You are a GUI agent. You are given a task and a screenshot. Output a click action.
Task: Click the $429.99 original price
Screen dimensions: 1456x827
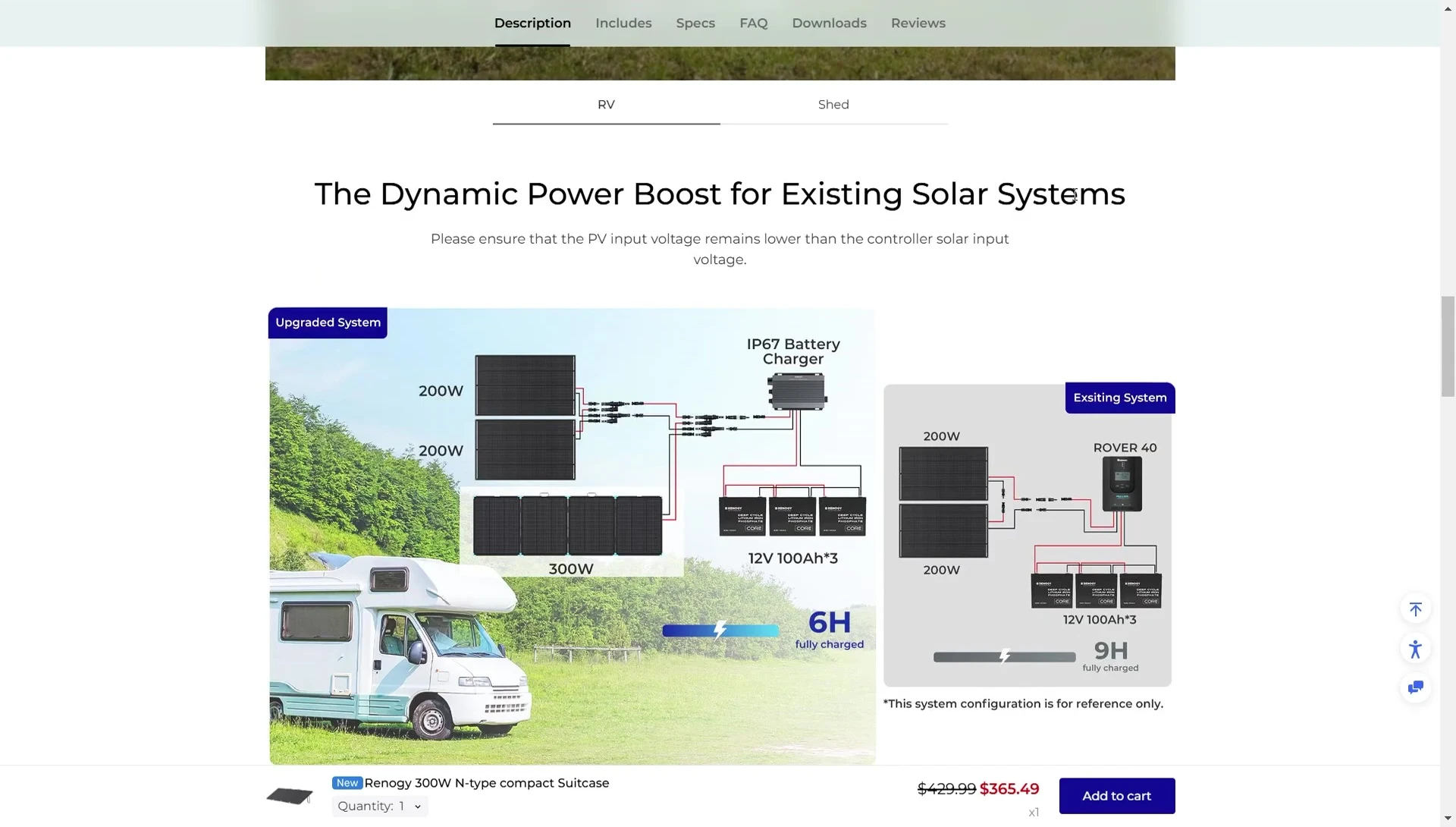(946, 789)
